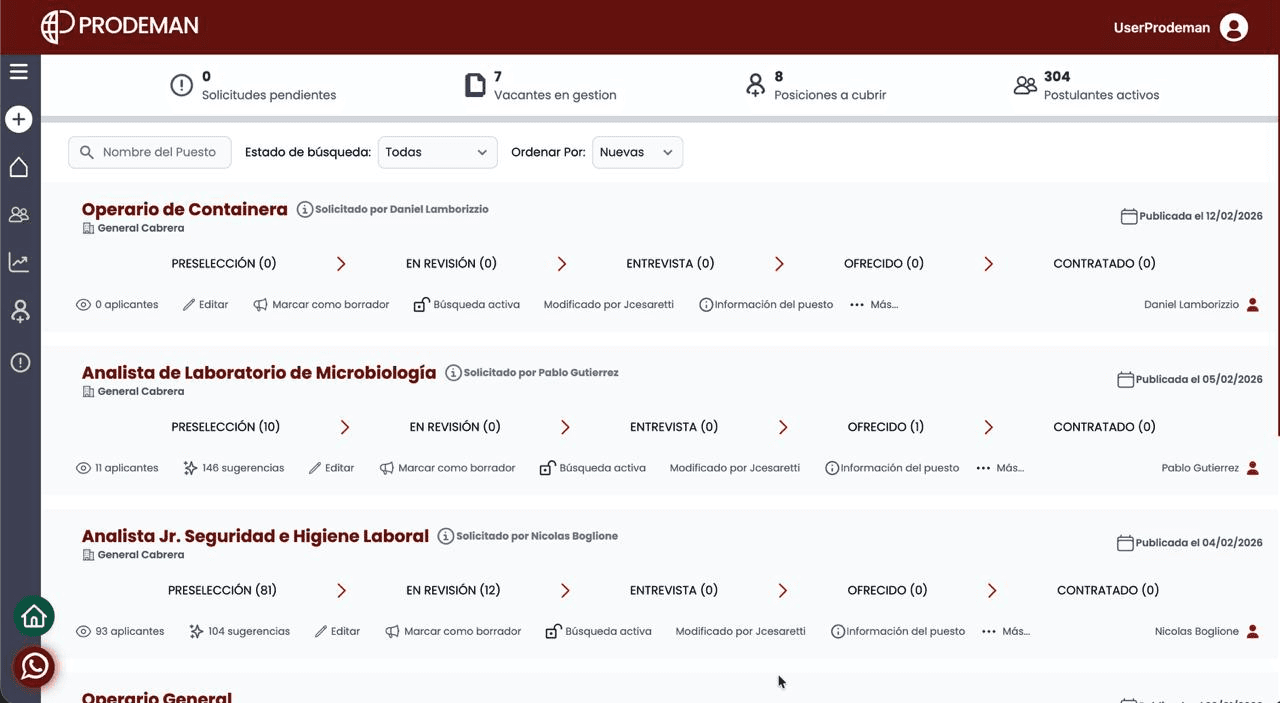Expand Más… options for Analista de Laboratorio
This screenshot has height=703, width=1280.
[999, 467]
